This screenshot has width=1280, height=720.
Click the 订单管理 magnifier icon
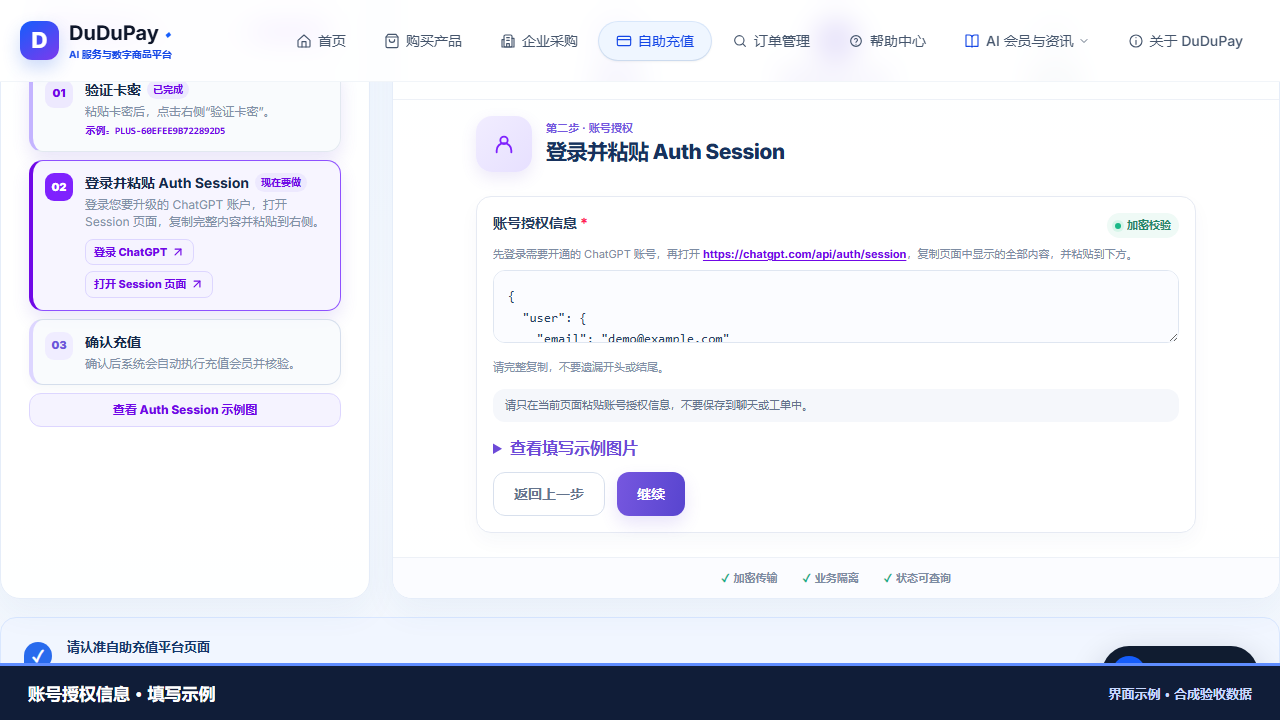[740, 41]
